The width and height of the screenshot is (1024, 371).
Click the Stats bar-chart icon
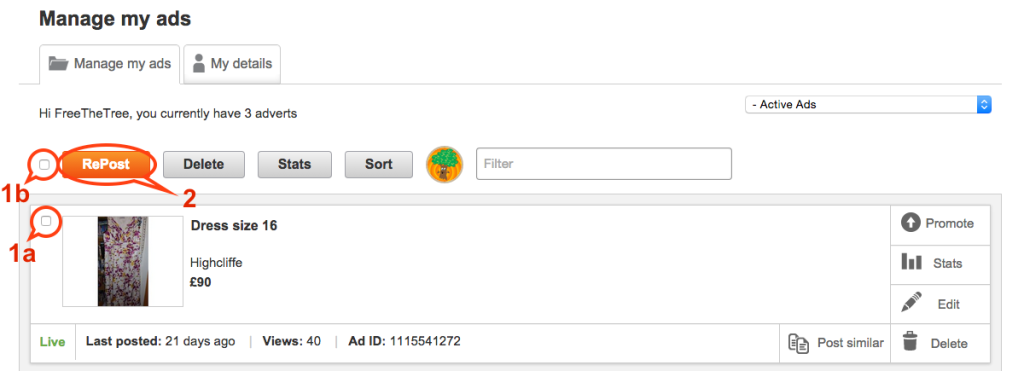[x=912, y=263]
